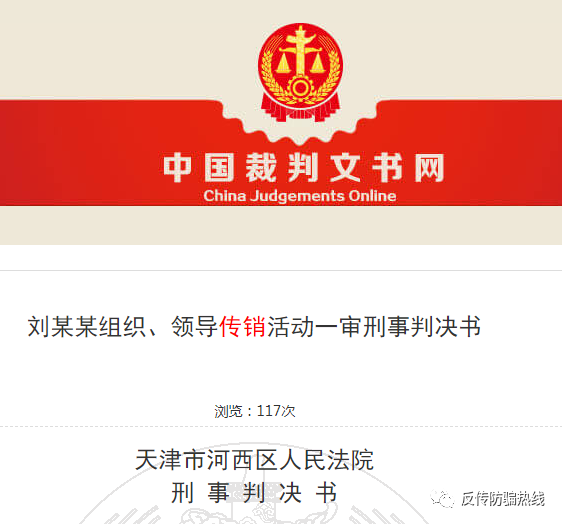The image size is (562, 524).
Task: Click the 中国裁判文书网 site title
Action: click(304, 167)
